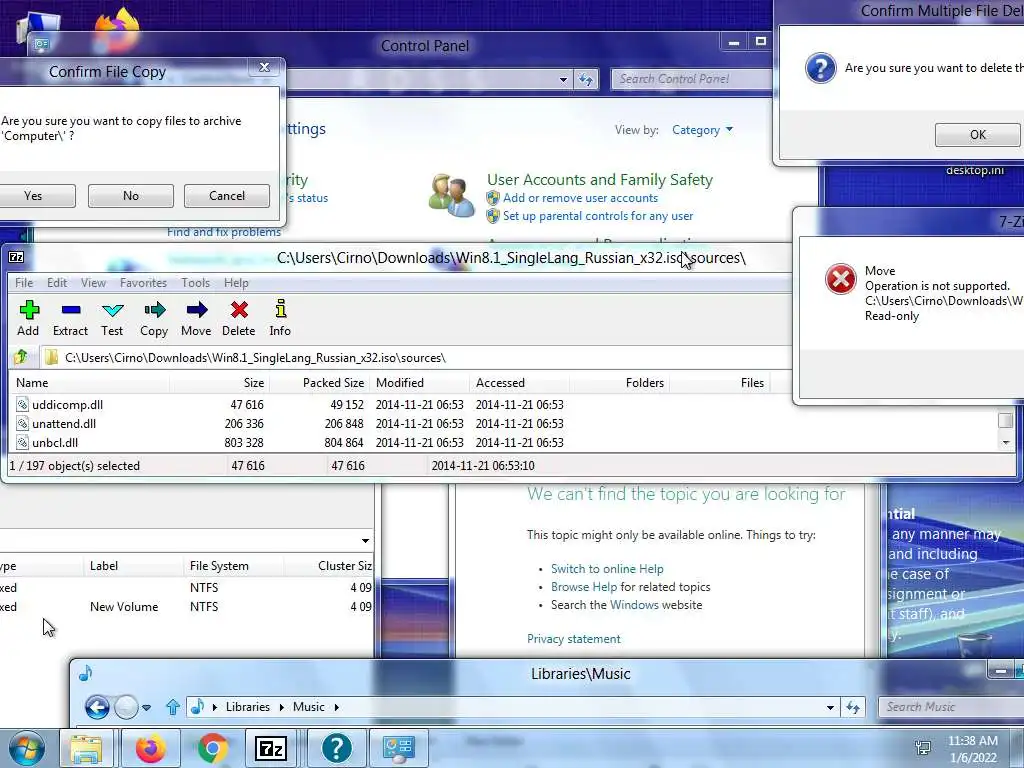Click Forward arrow in Libraries\Music window
1024x768 pixels.
126,707
